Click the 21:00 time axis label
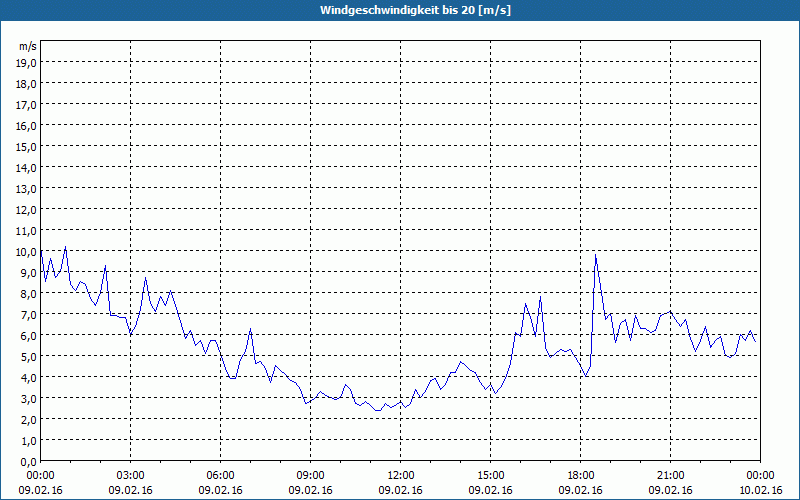This screenshot has width=800, height=500. click(670, 476)
